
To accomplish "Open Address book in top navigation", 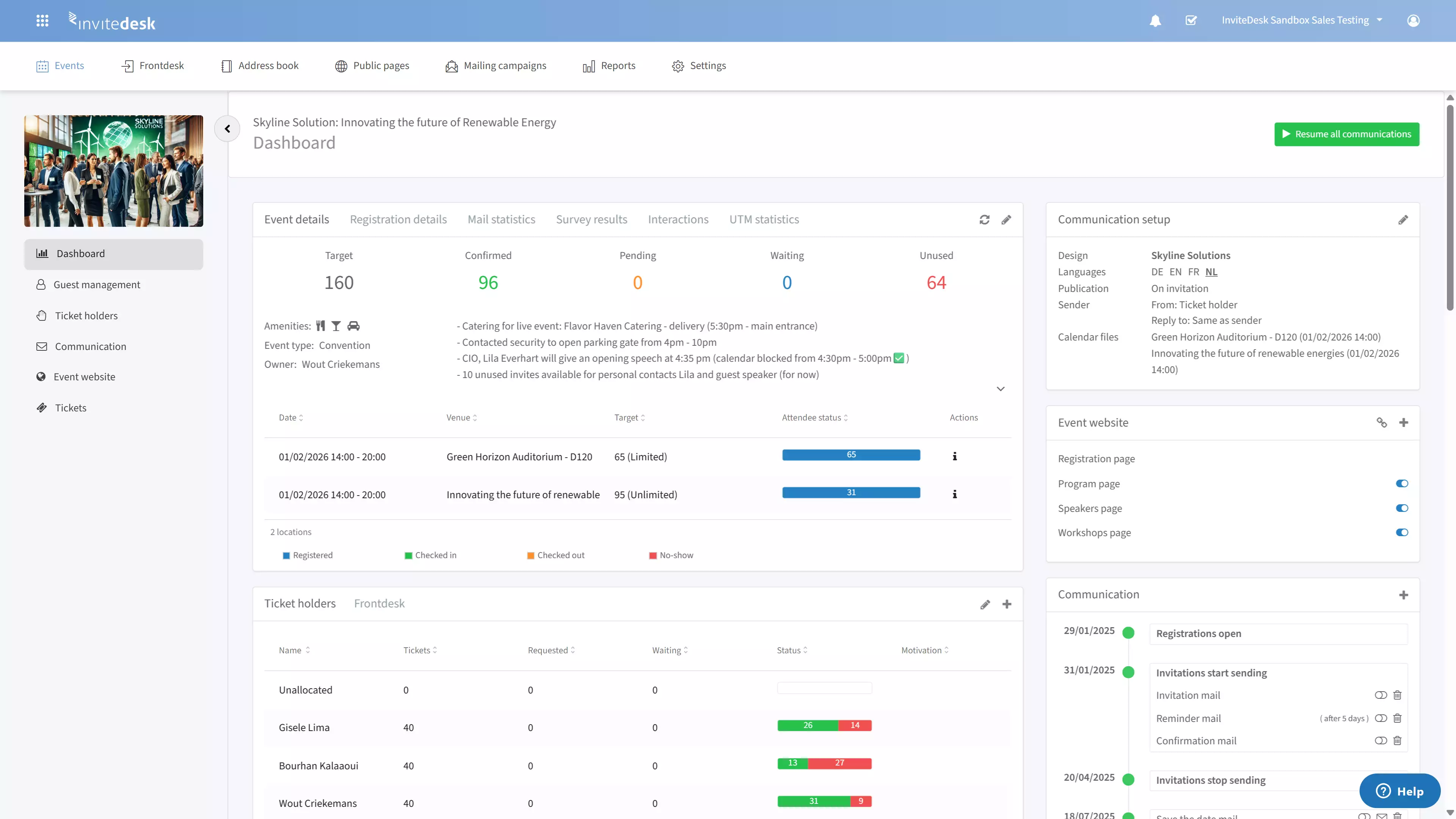I will pos(259,66).
